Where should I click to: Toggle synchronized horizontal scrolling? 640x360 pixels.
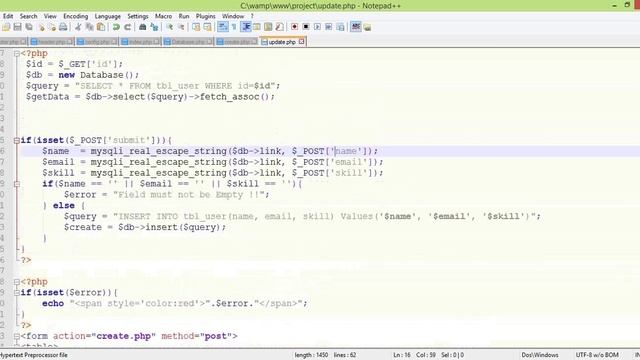[207, 27]
